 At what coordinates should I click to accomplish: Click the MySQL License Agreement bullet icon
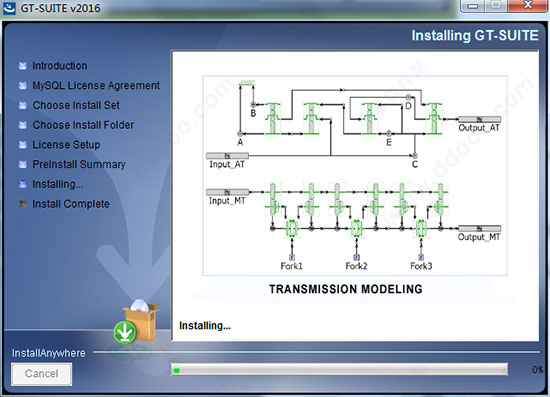click(x=23, y=85)
